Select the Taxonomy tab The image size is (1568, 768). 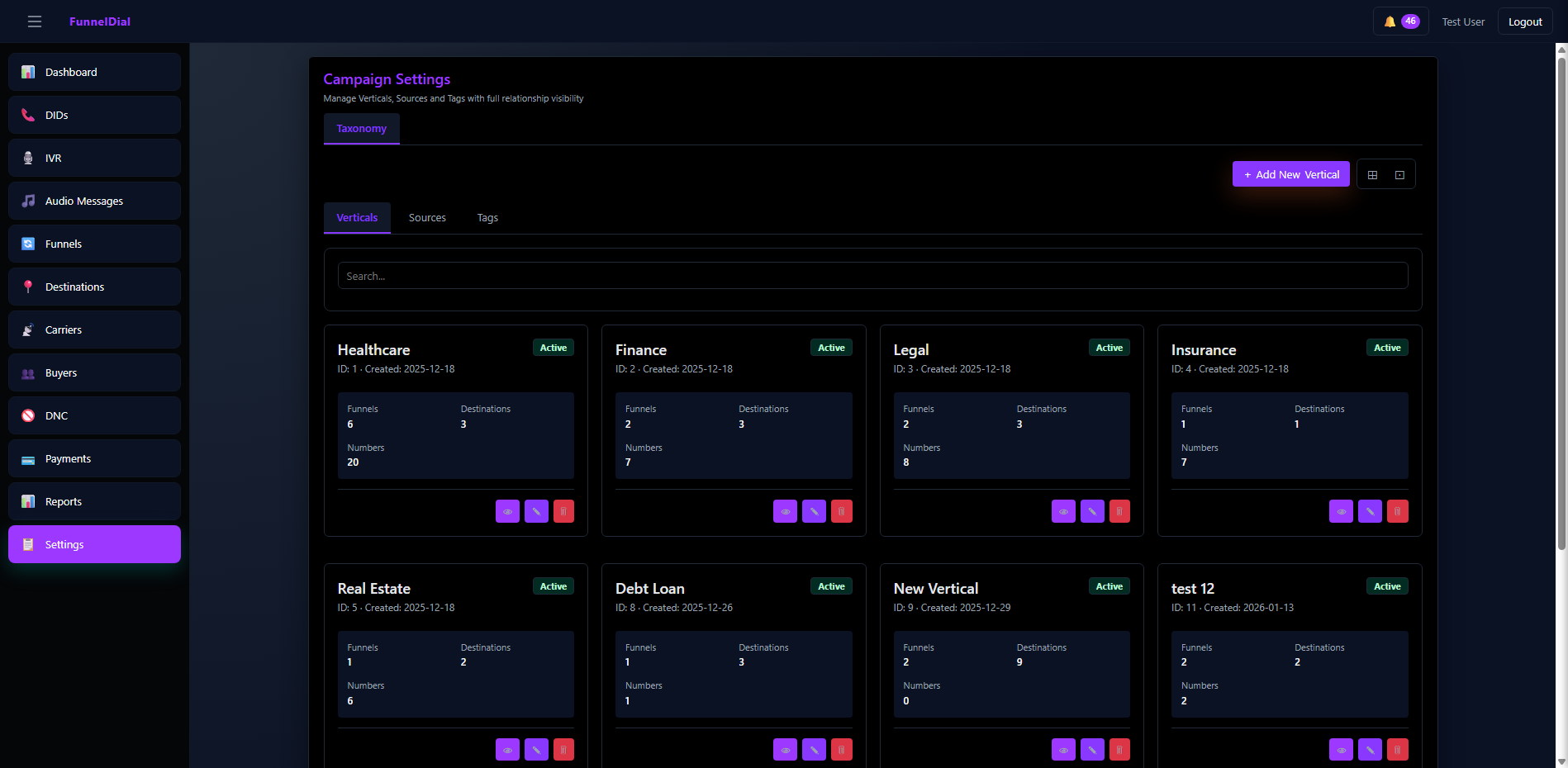(x=361, y=129)
